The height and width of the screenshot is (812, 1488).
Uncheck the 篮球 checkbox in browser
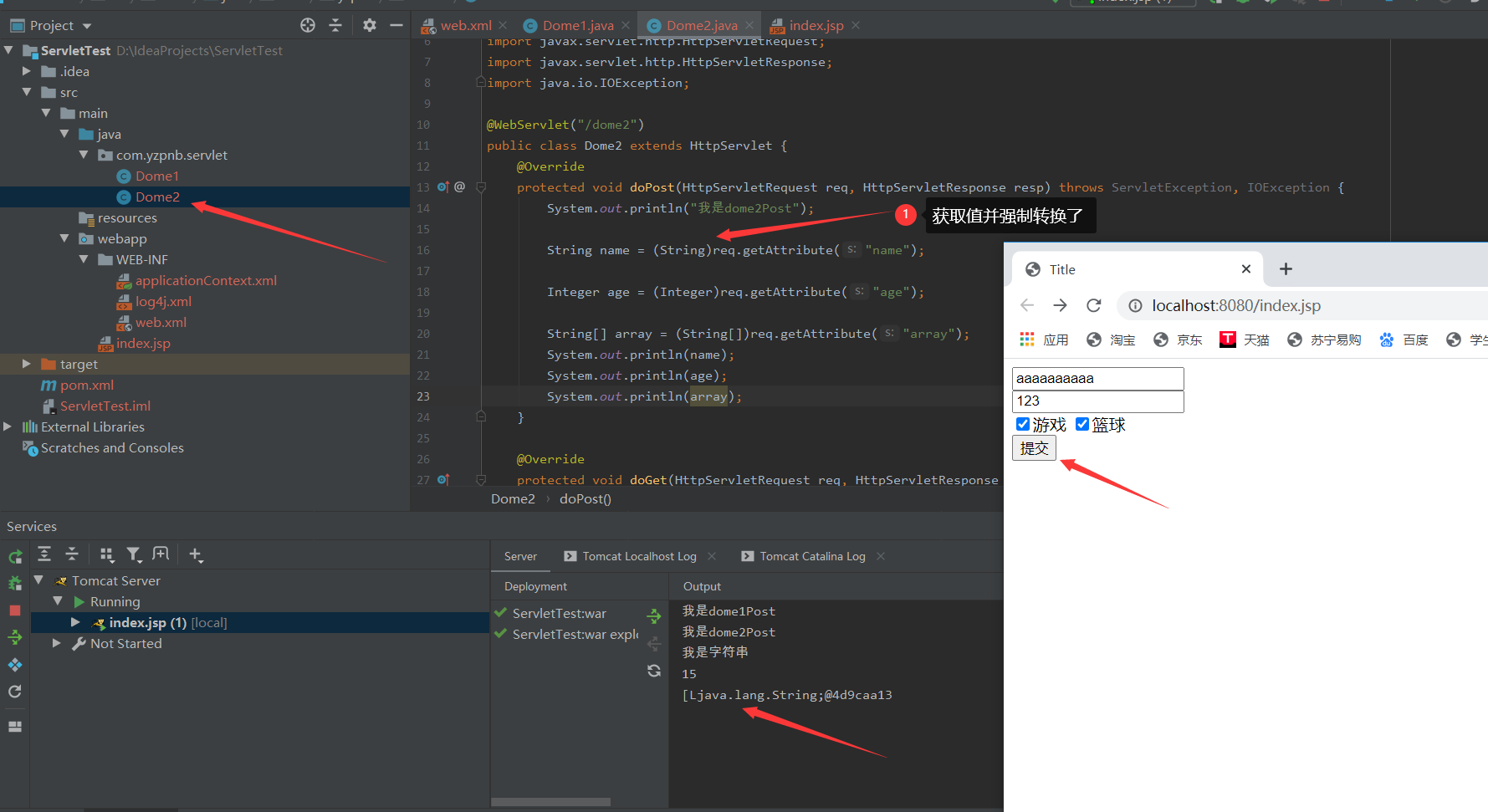tap(1081, 424)
